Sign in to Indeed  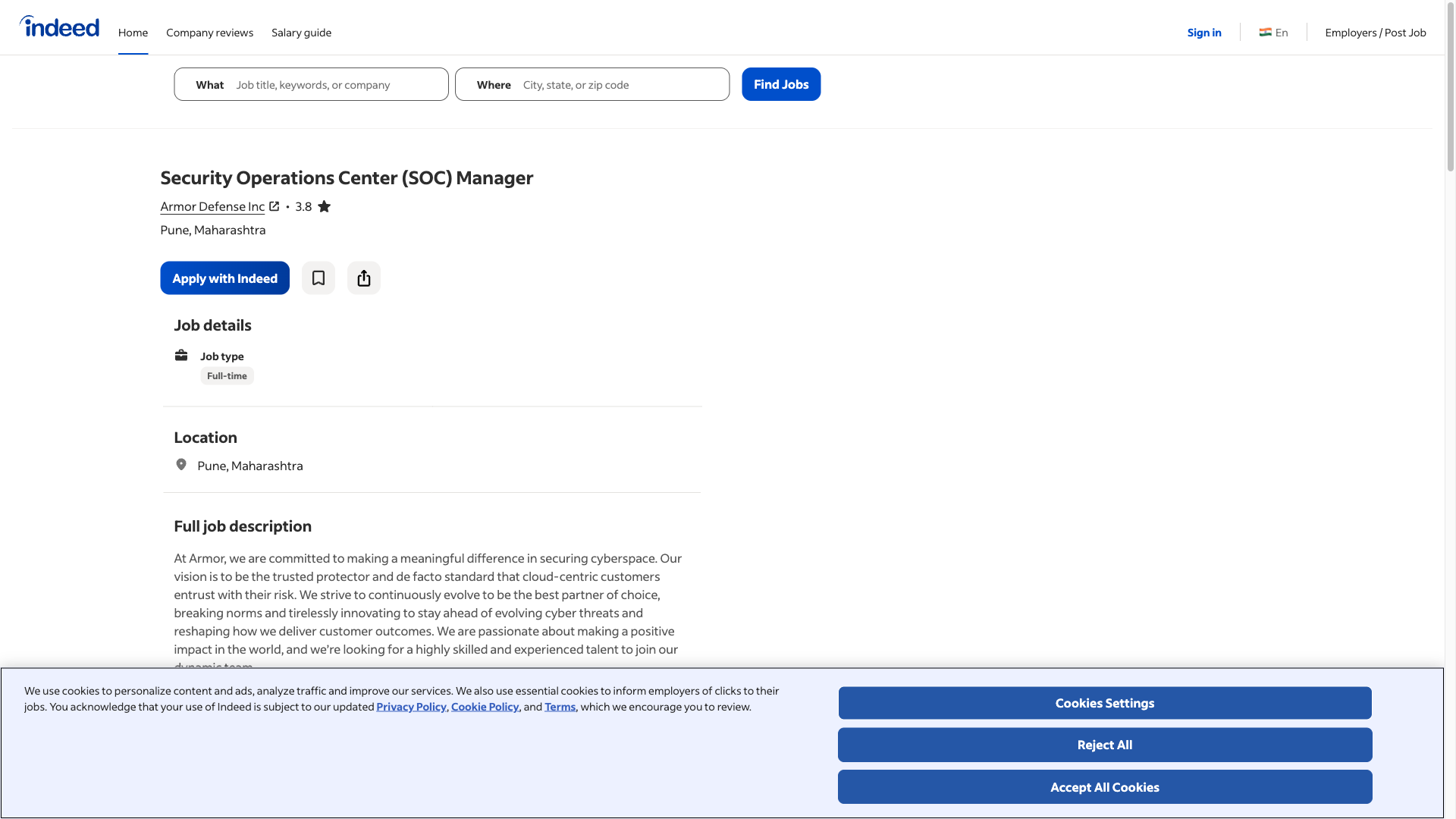coord(1204,33)
